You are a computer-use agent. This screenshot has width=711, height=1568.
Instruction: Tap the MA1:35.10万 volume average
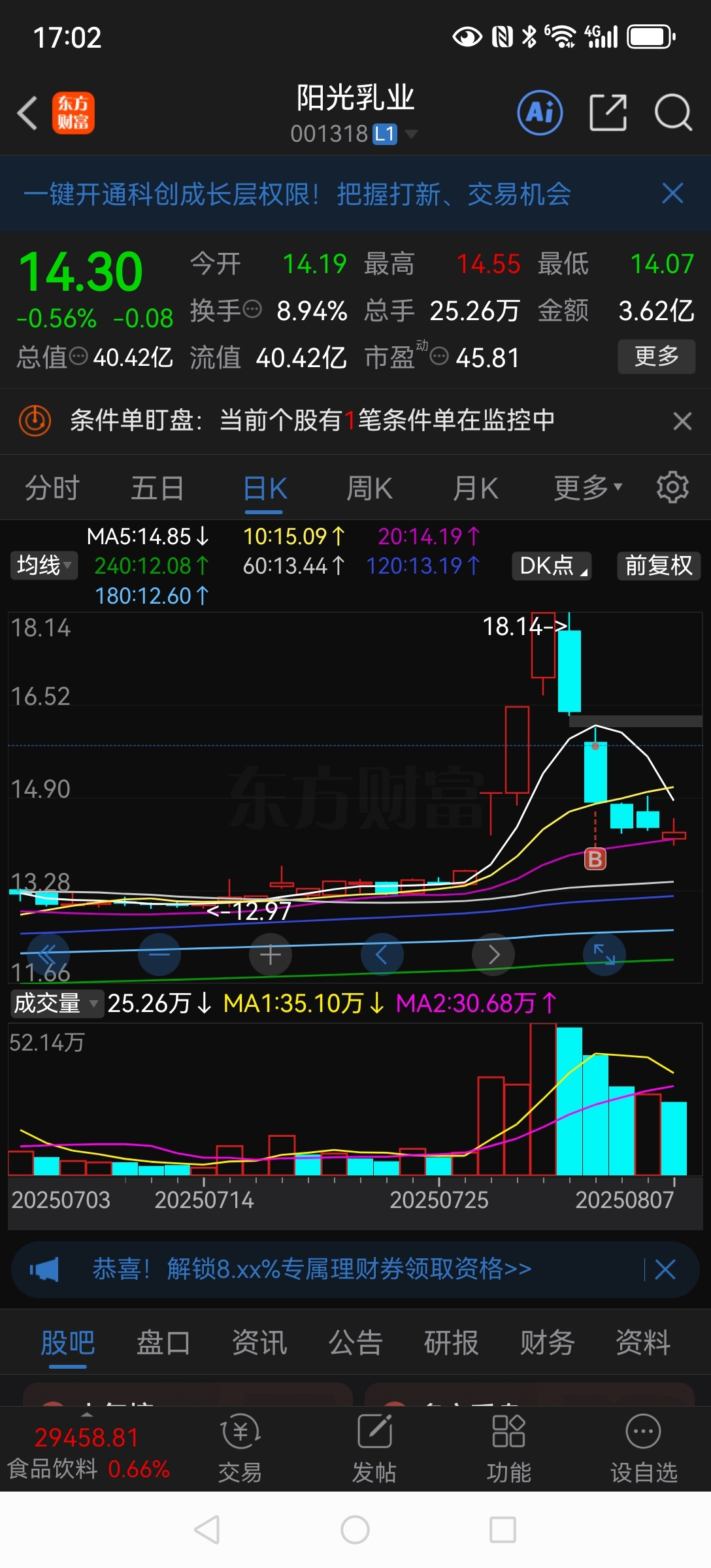click(303, 1003)
